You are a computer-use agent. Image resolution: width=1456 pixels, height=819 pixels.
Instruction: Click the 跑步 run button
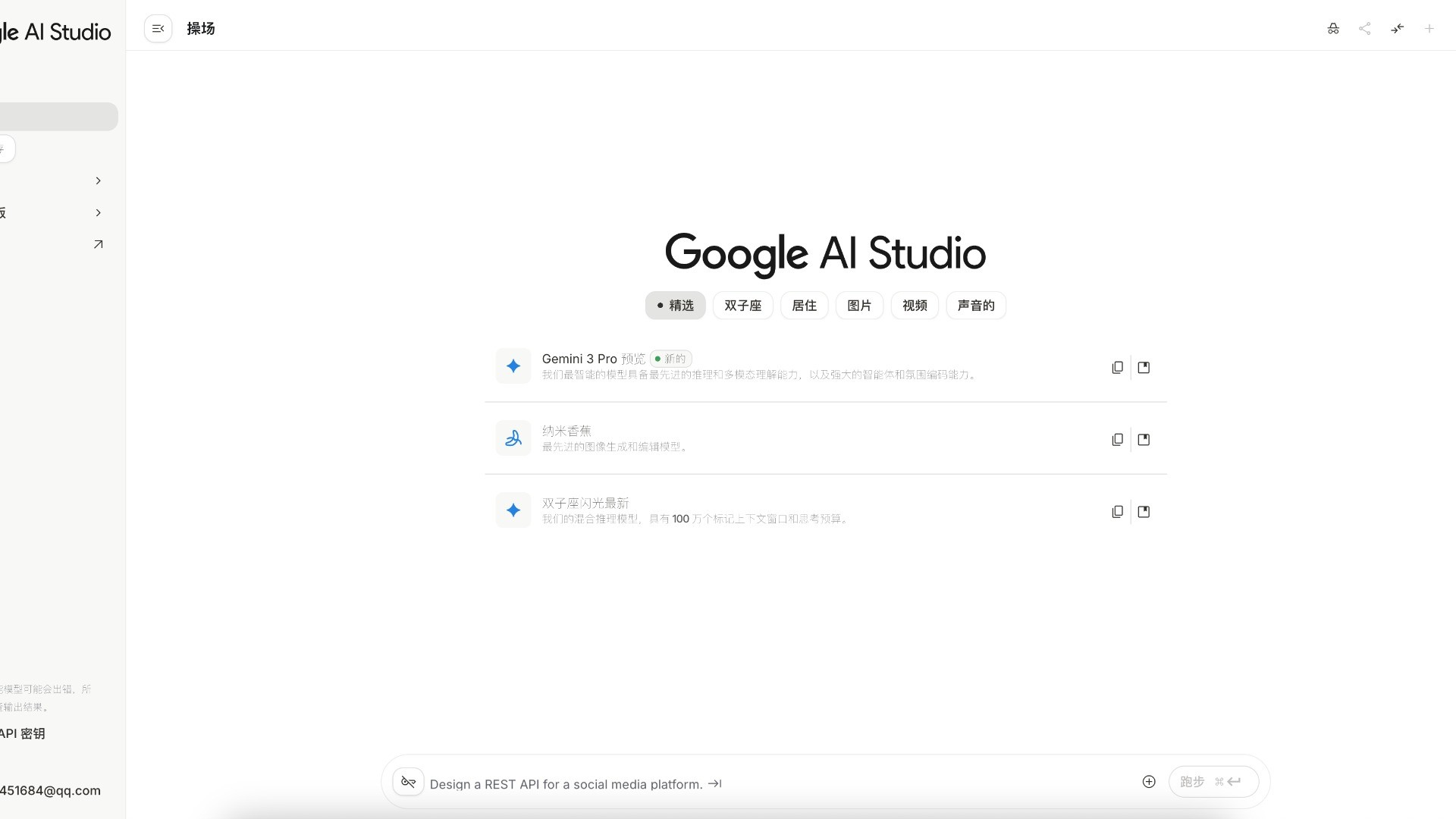click(1213, 782)
